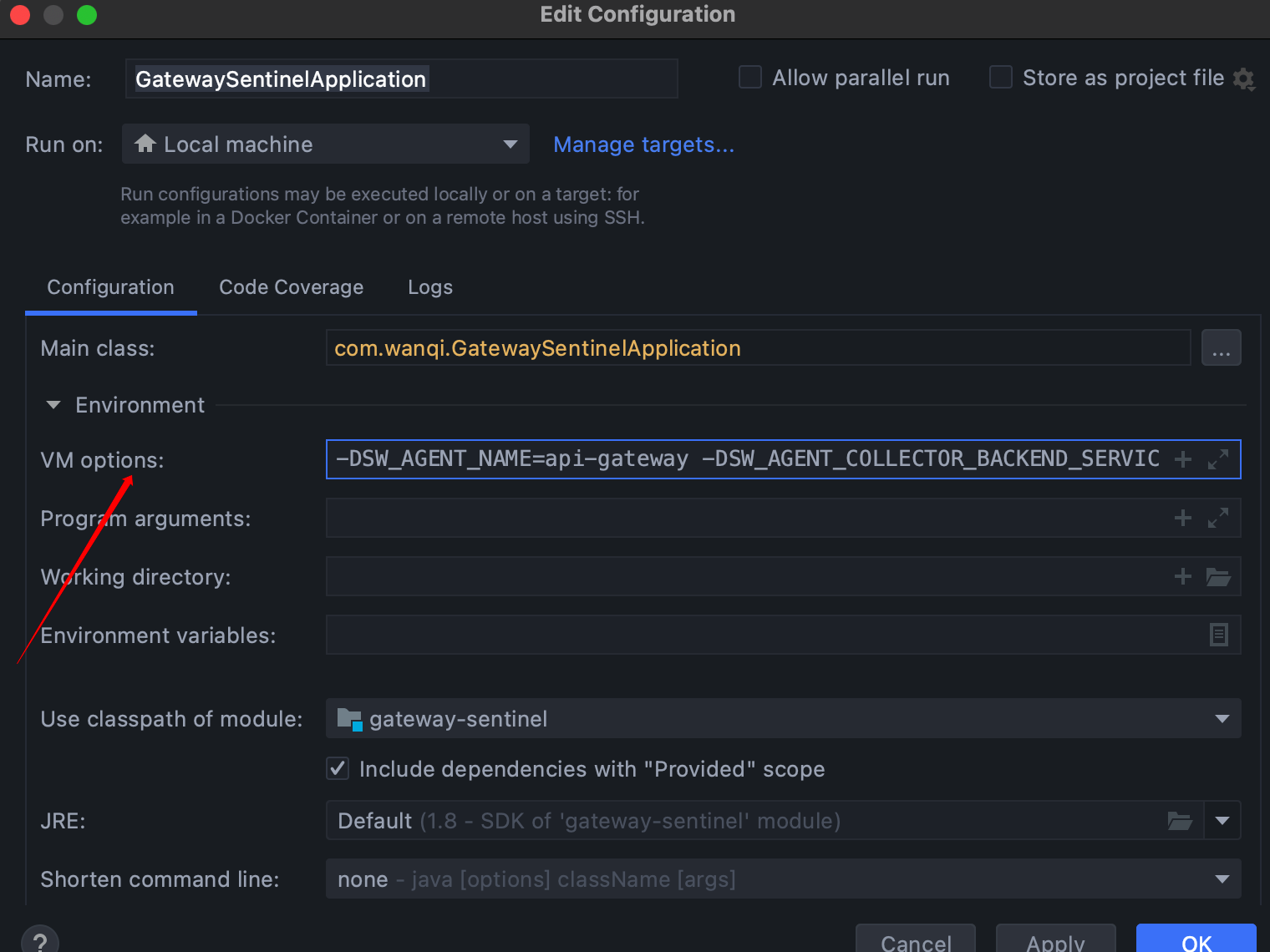Click the home icon in Run on selector
1270x952 pixels.
[145, 144]
